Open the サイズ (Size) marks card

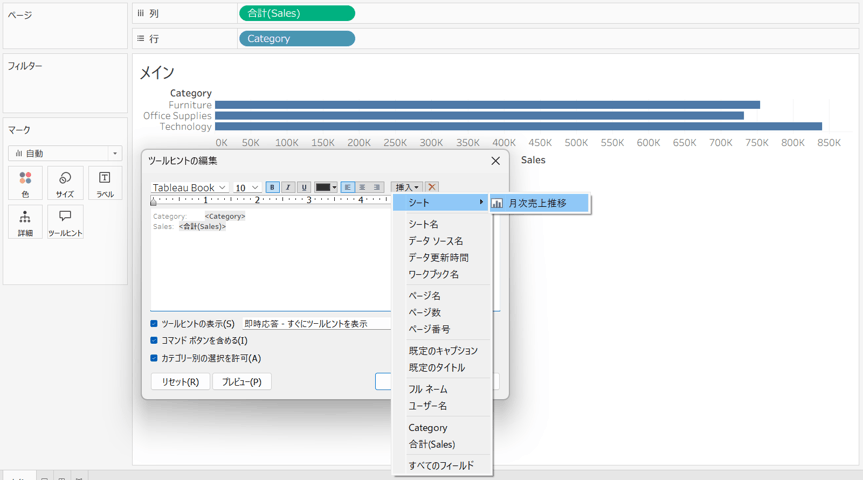65,183
